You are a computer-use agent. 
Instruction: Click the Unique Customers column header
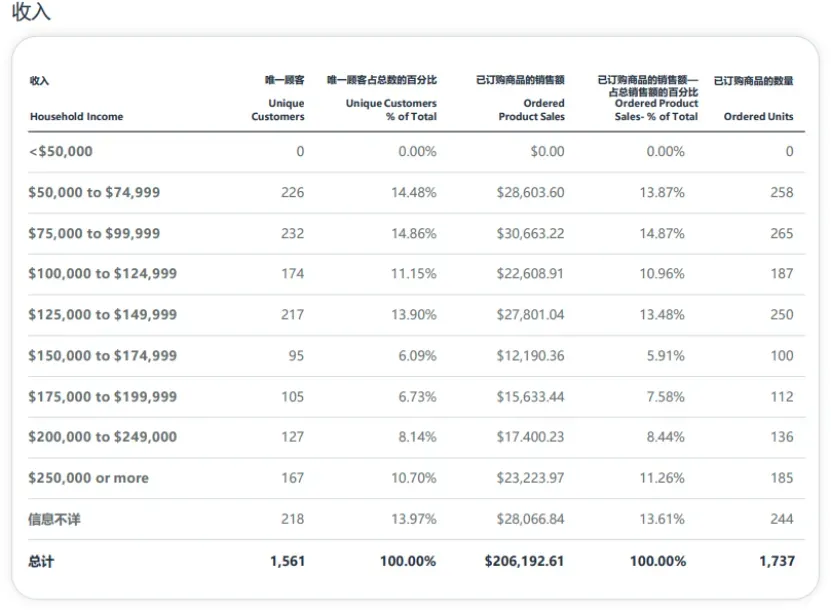tap(278, 110)
